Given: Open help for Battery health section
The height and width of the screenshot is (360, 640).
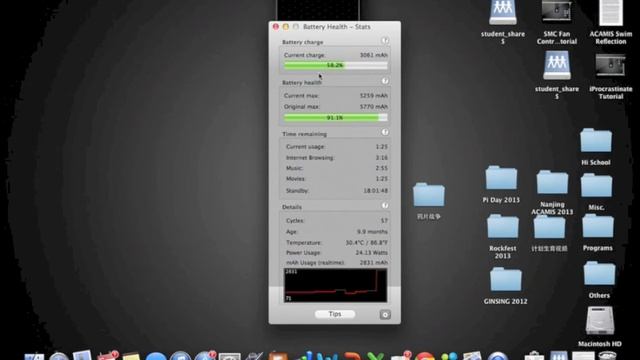Looking at the screenshot, I should coord(384,81).
